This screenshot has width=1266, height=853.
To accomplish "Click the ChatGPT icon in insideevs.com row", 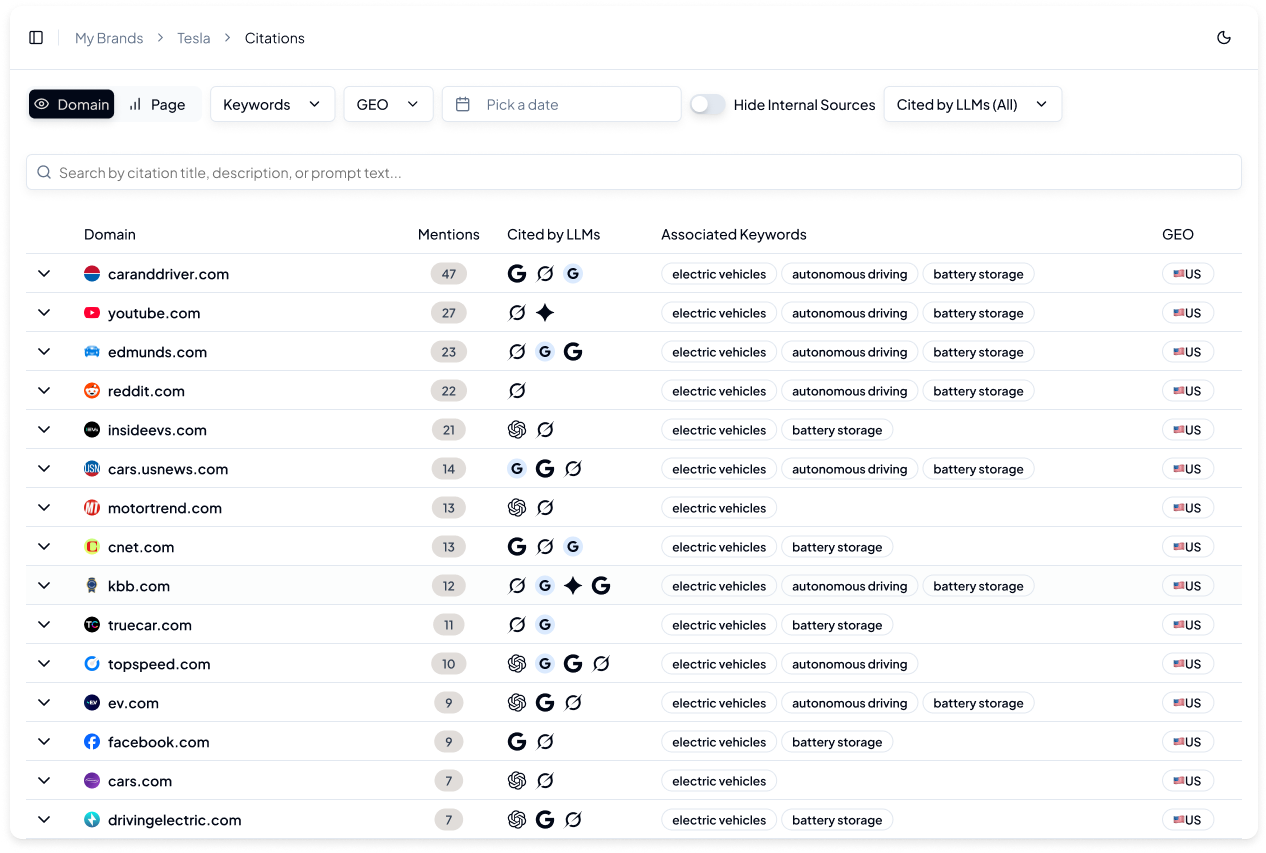I will 517,430.
